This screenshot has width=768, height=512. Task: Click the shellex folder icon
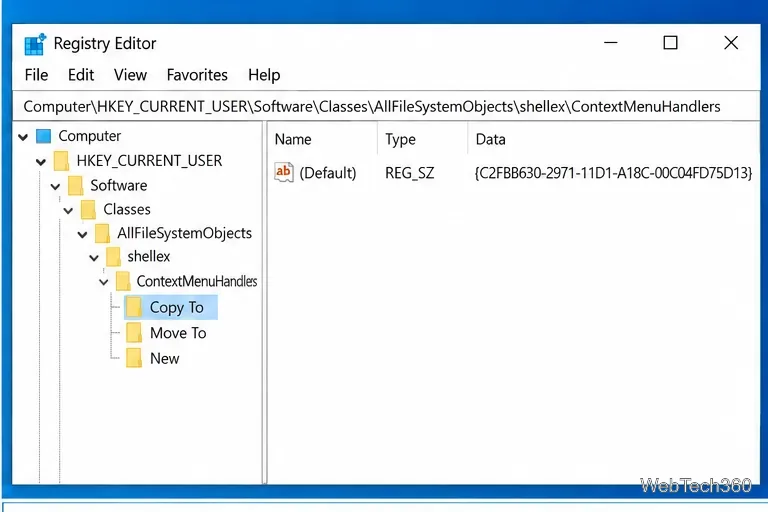(113, 256)
